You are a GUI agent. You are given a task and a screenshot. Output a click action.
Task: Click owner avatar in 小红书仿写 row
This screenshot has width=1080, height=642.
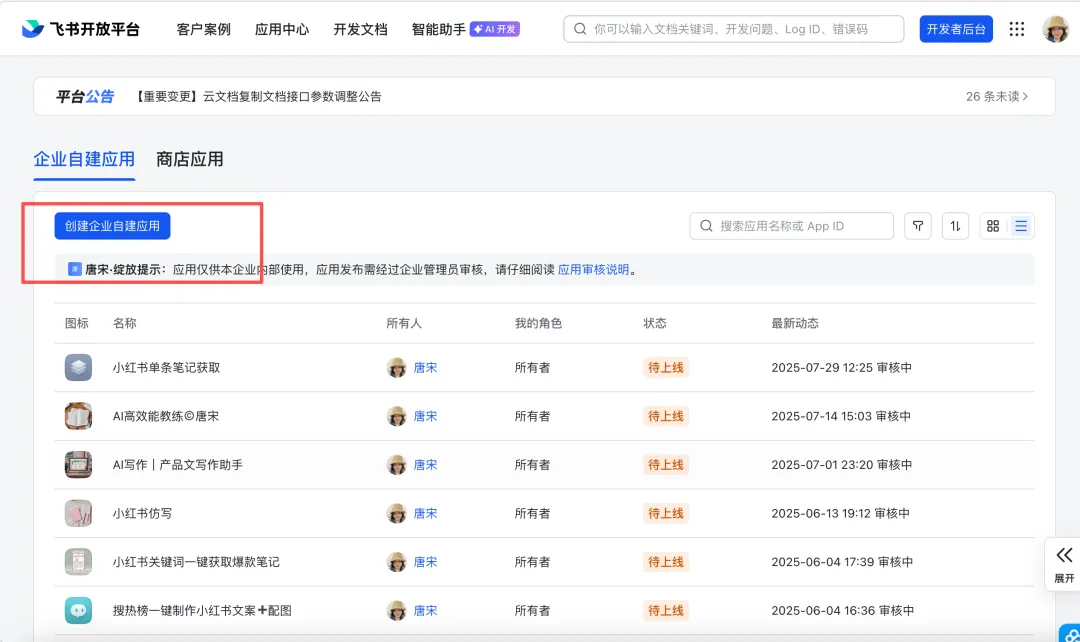point(397,513)
